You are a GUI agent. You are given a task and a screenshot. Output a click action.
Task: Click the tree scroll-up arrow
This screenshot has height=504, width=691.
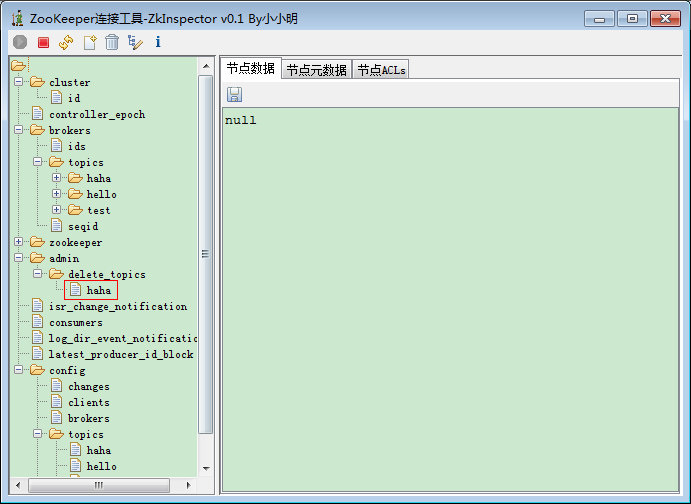coord(206,66)
